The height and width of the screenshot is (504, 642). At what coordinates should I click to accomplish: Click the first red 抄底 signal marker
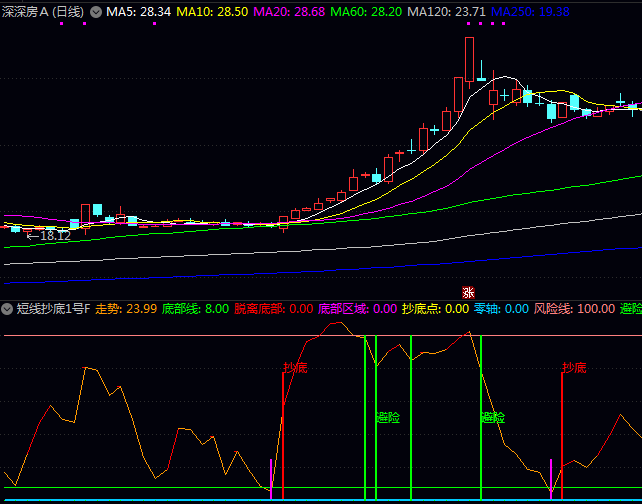tap(295, 368)
